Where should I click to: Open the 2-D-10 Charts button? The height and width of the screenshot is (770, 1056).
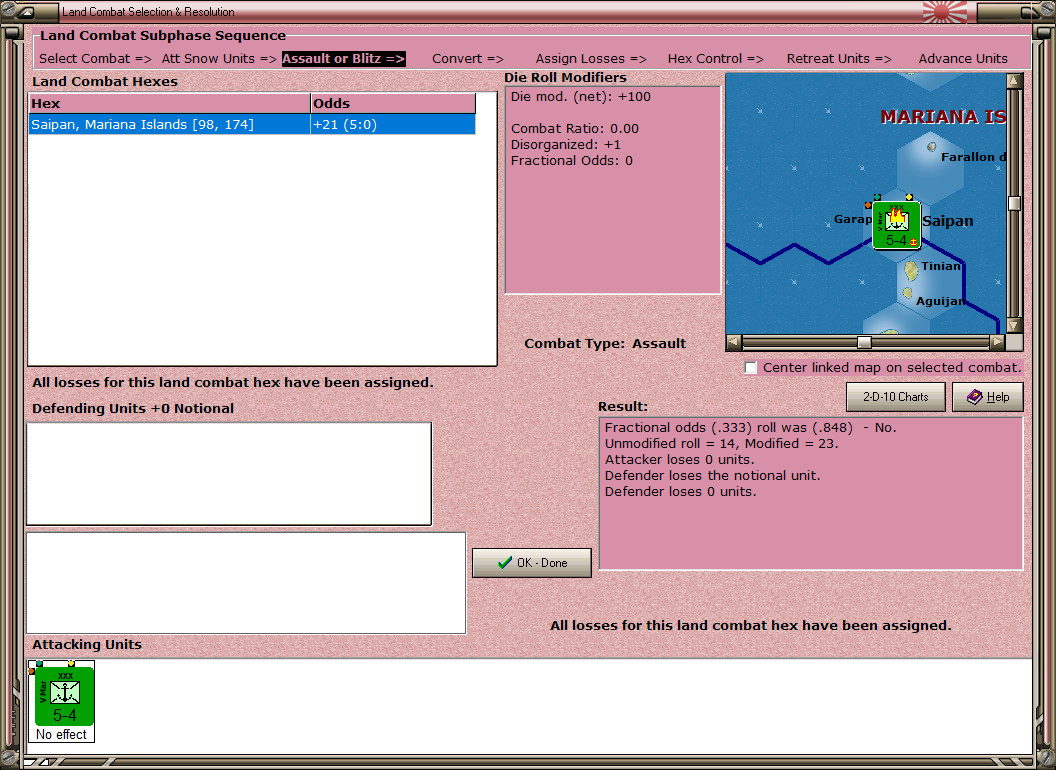coord(895,397)
